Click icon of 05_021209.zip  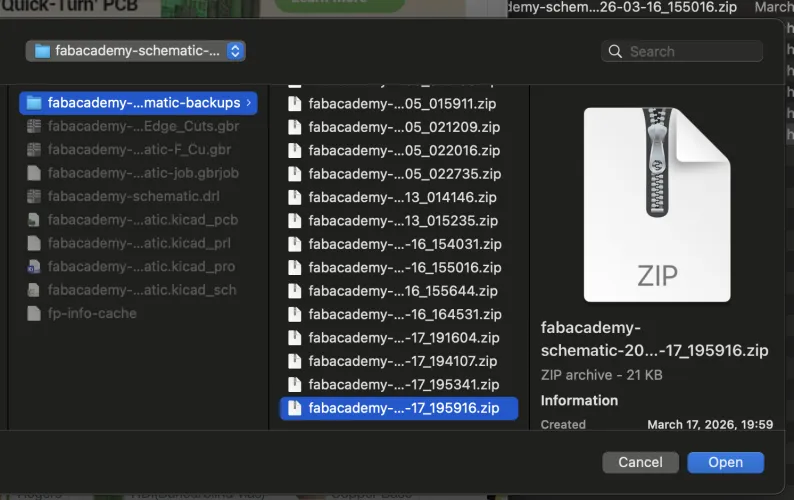pos(295,127)
